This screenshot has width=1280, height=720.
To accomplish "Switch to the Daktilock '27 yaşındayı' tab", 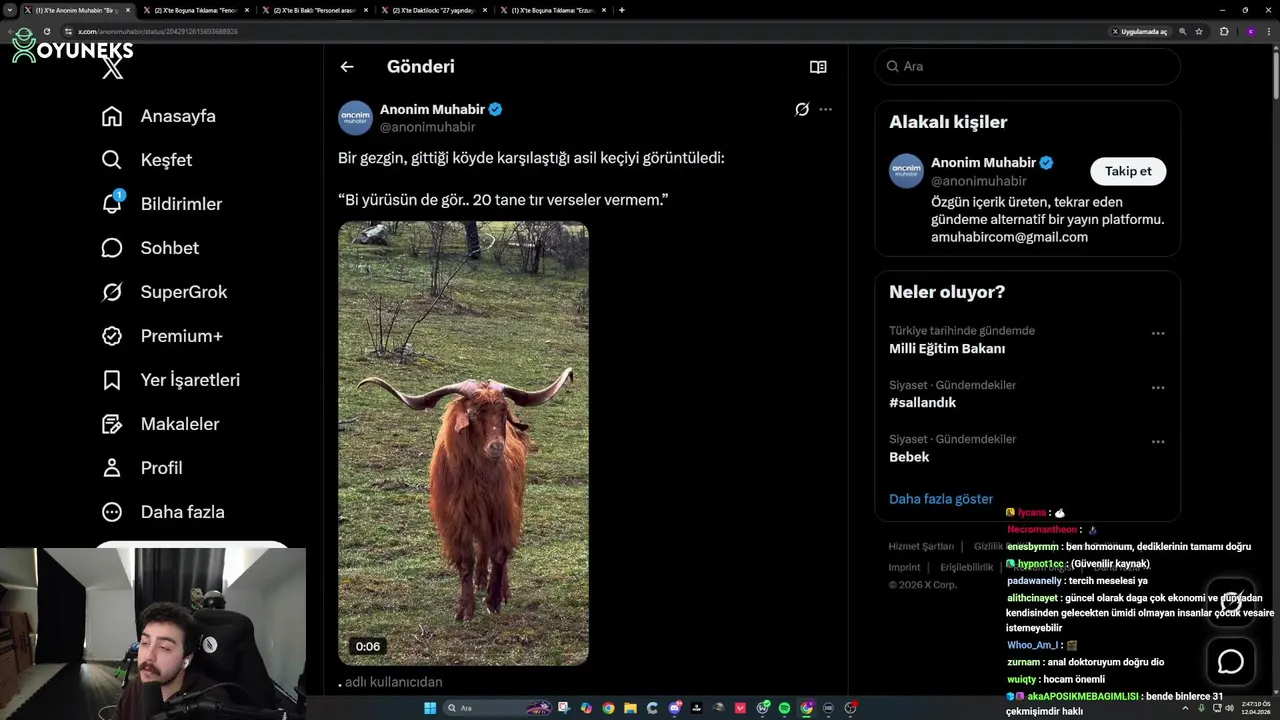I will coord(433,10).
